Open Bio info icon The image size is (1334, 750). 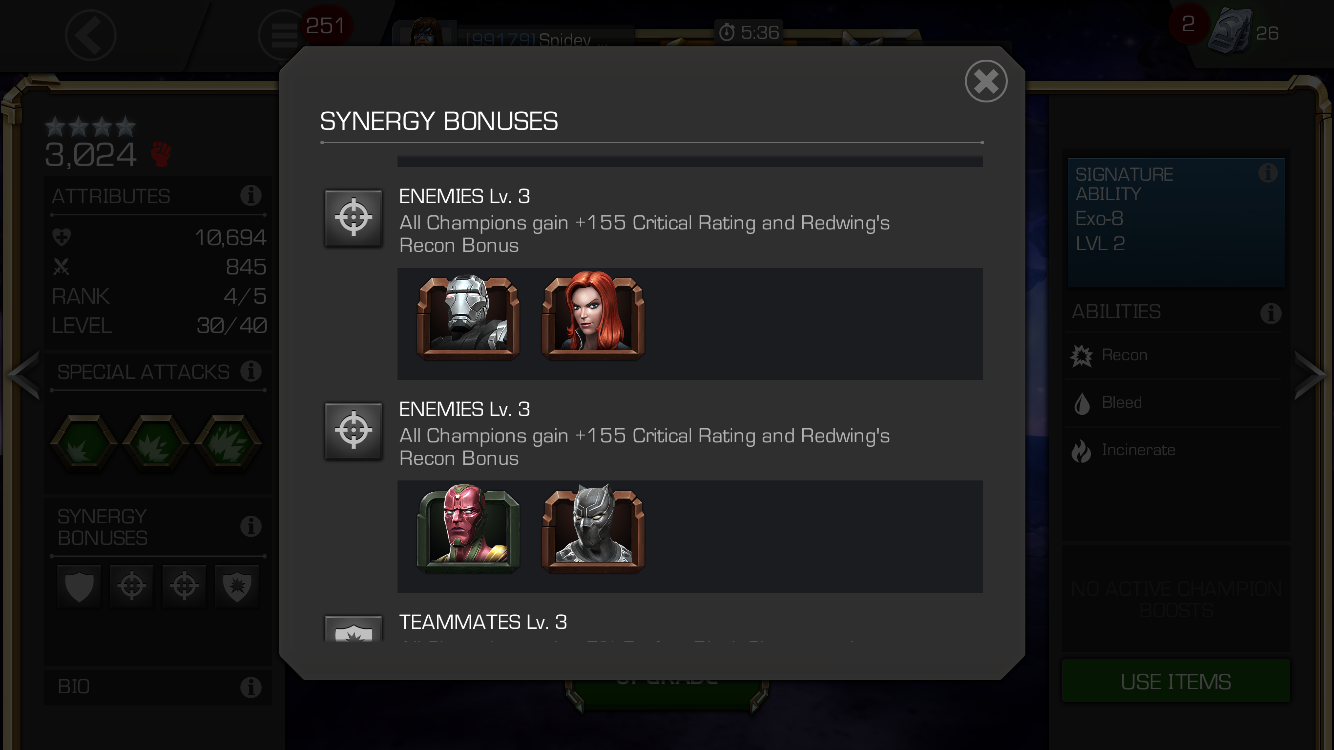pos(251,687)
